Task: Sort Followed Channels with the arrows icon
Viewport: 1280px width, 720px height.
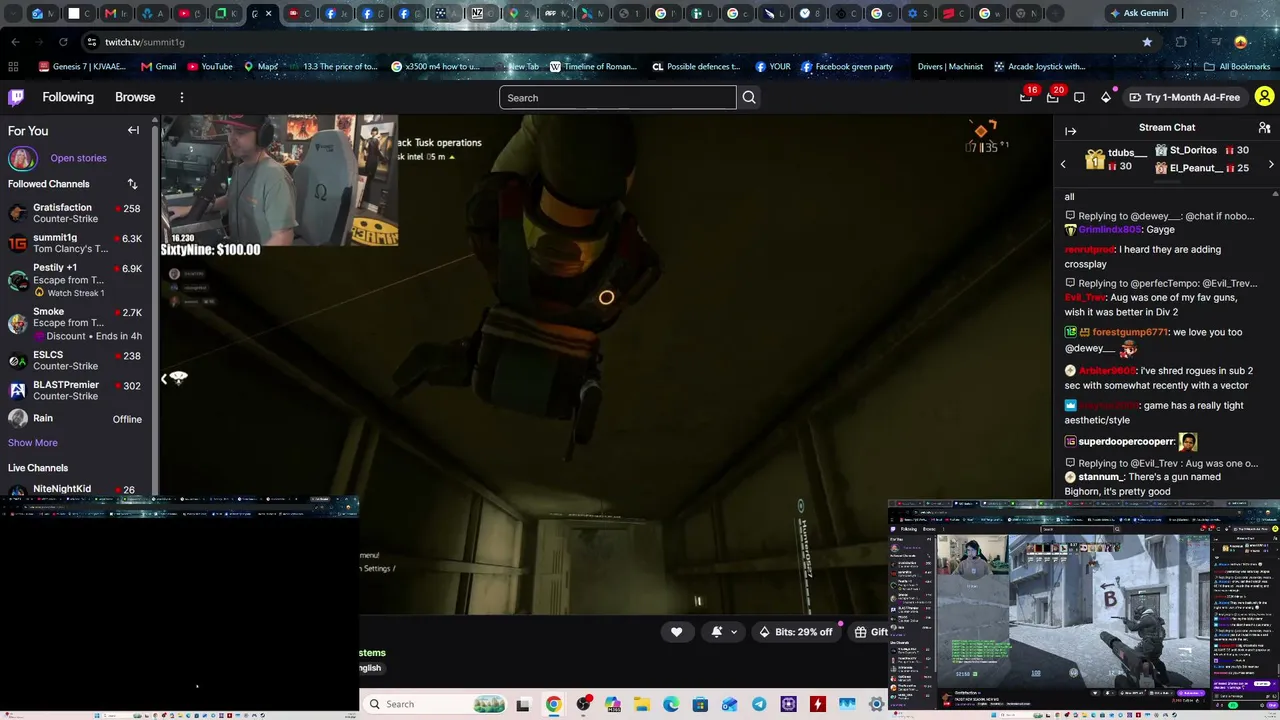Action: (132, 184)
